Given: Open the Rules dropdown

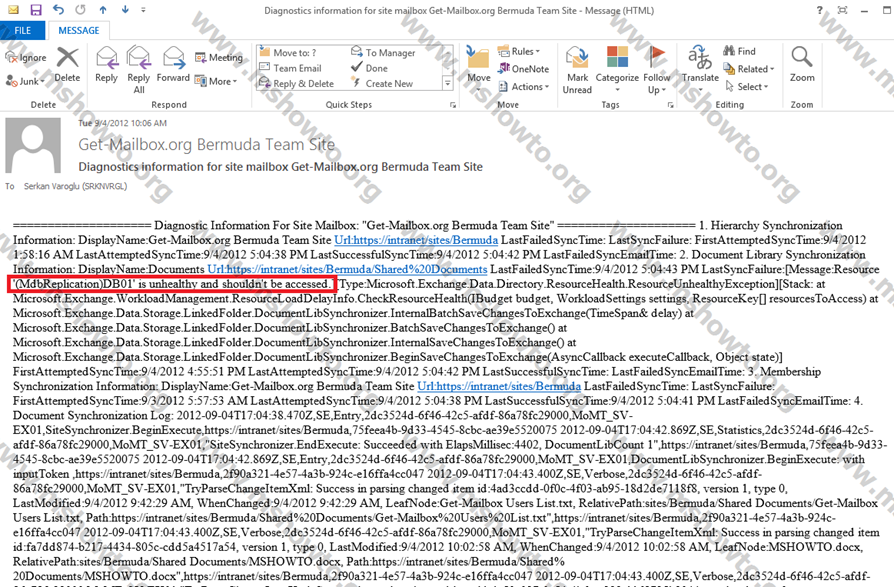Looking at the screenshot, I should coord(519,51).
